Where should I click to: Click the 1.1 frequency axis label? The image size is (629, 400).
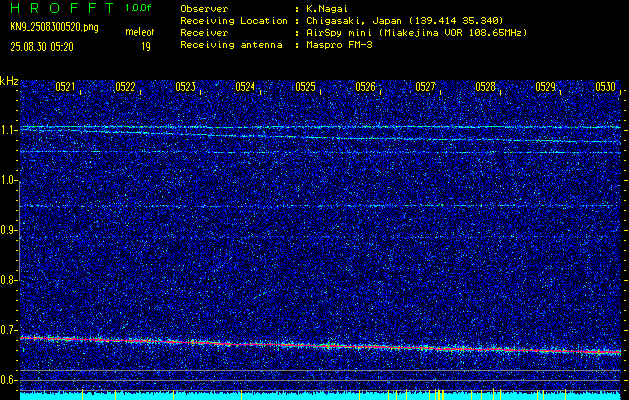(8, 130)
